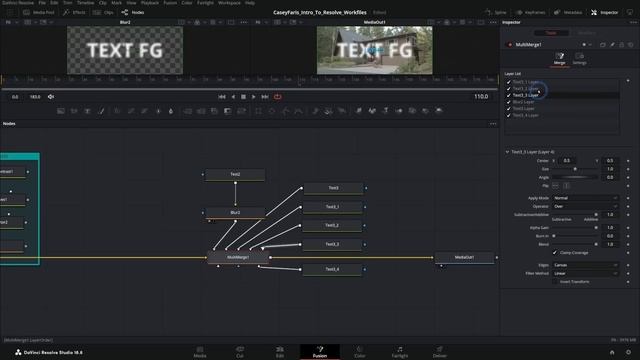Add a Text+ tool from toolbar
The height and width of the screenshot is (360, 640).
tap(87, 111)
